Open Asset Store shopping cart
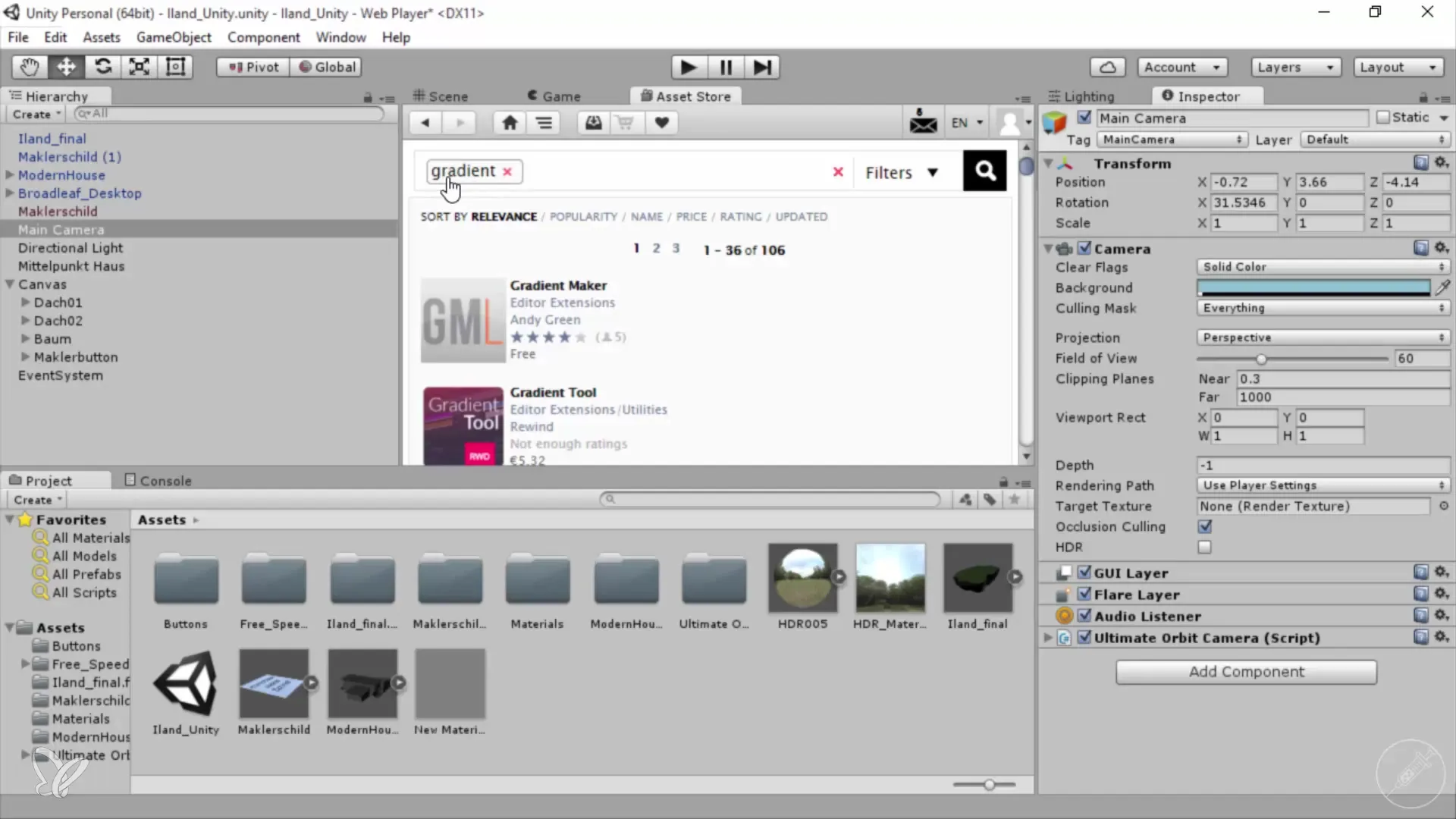Screen dimensions: 1456x819 (x=625, y=123)
